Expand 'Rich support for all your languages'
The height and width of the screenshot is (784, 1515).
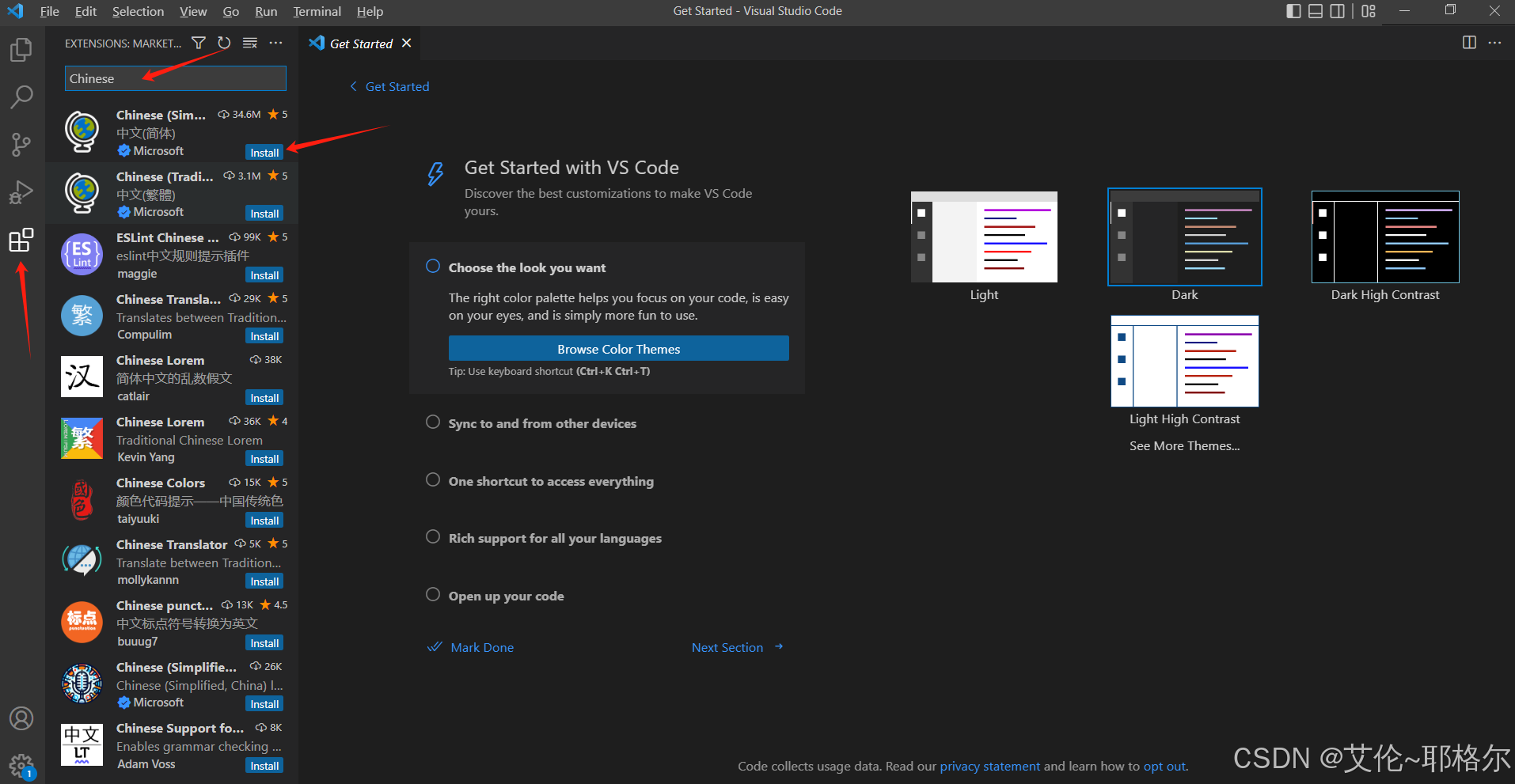point(555,538)
